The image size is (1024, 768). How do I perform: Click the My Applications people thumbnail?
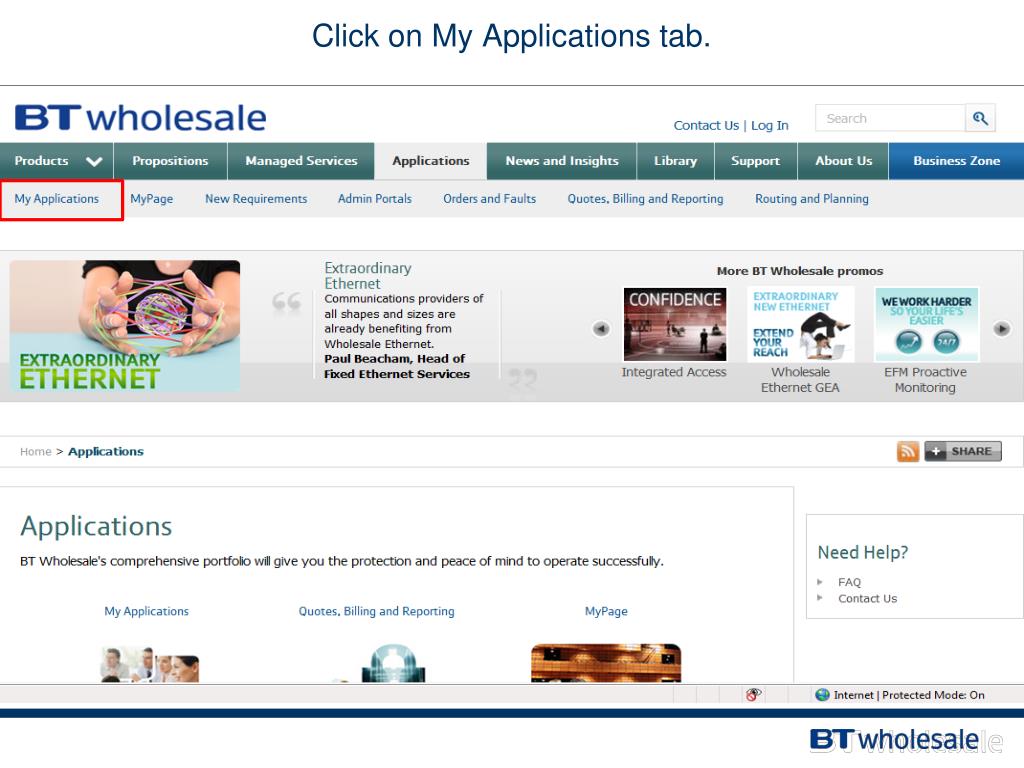pos(150,664)
